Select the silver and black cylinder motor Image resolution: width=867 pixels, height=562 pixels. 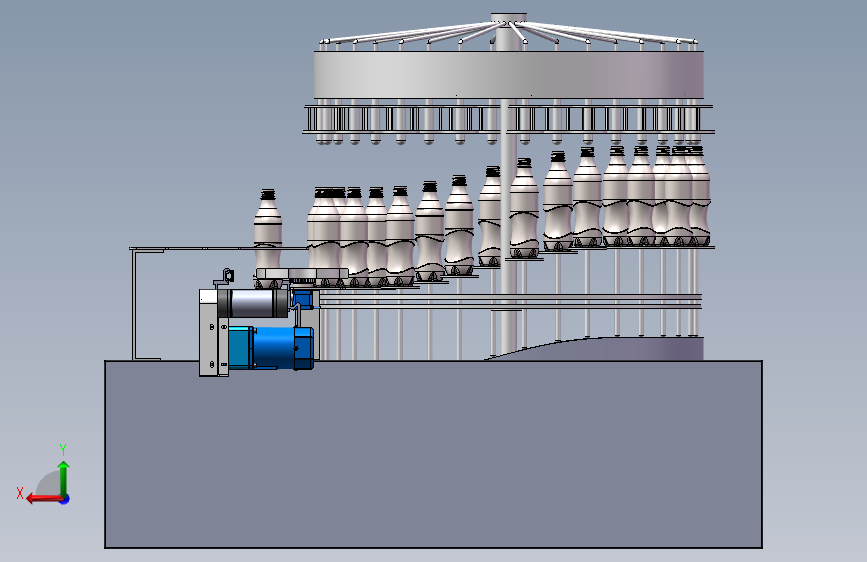[x=253, y=303]
